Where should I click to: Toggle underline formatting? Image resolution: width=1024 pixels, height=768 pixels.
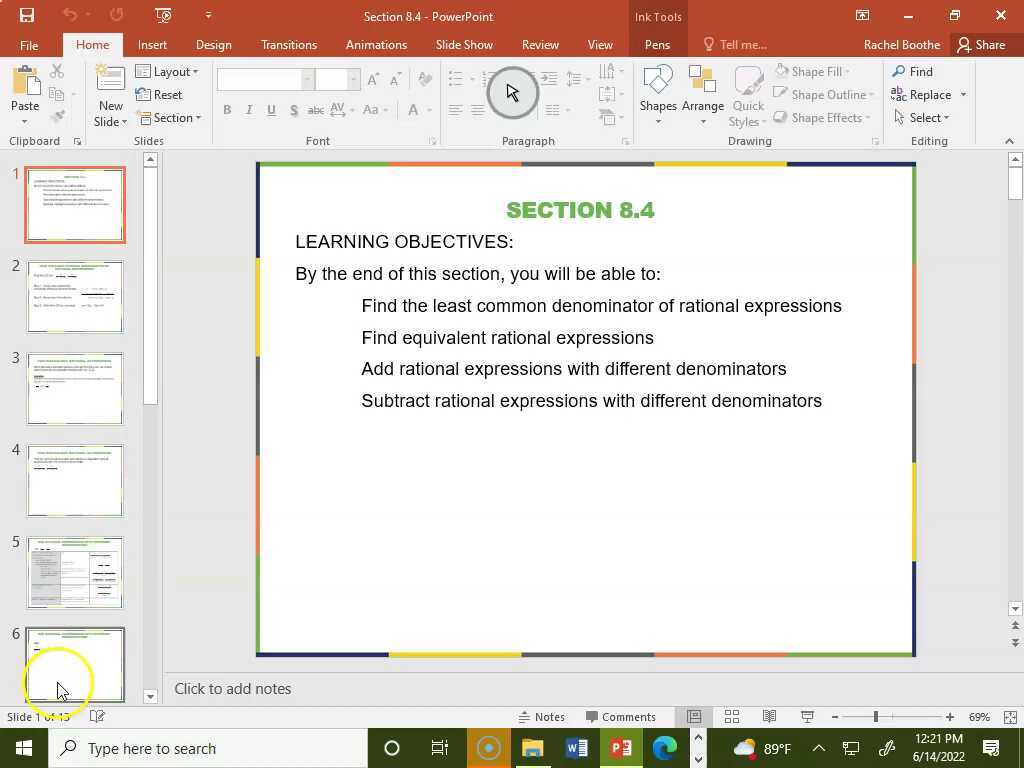click(x=271, y=110)
